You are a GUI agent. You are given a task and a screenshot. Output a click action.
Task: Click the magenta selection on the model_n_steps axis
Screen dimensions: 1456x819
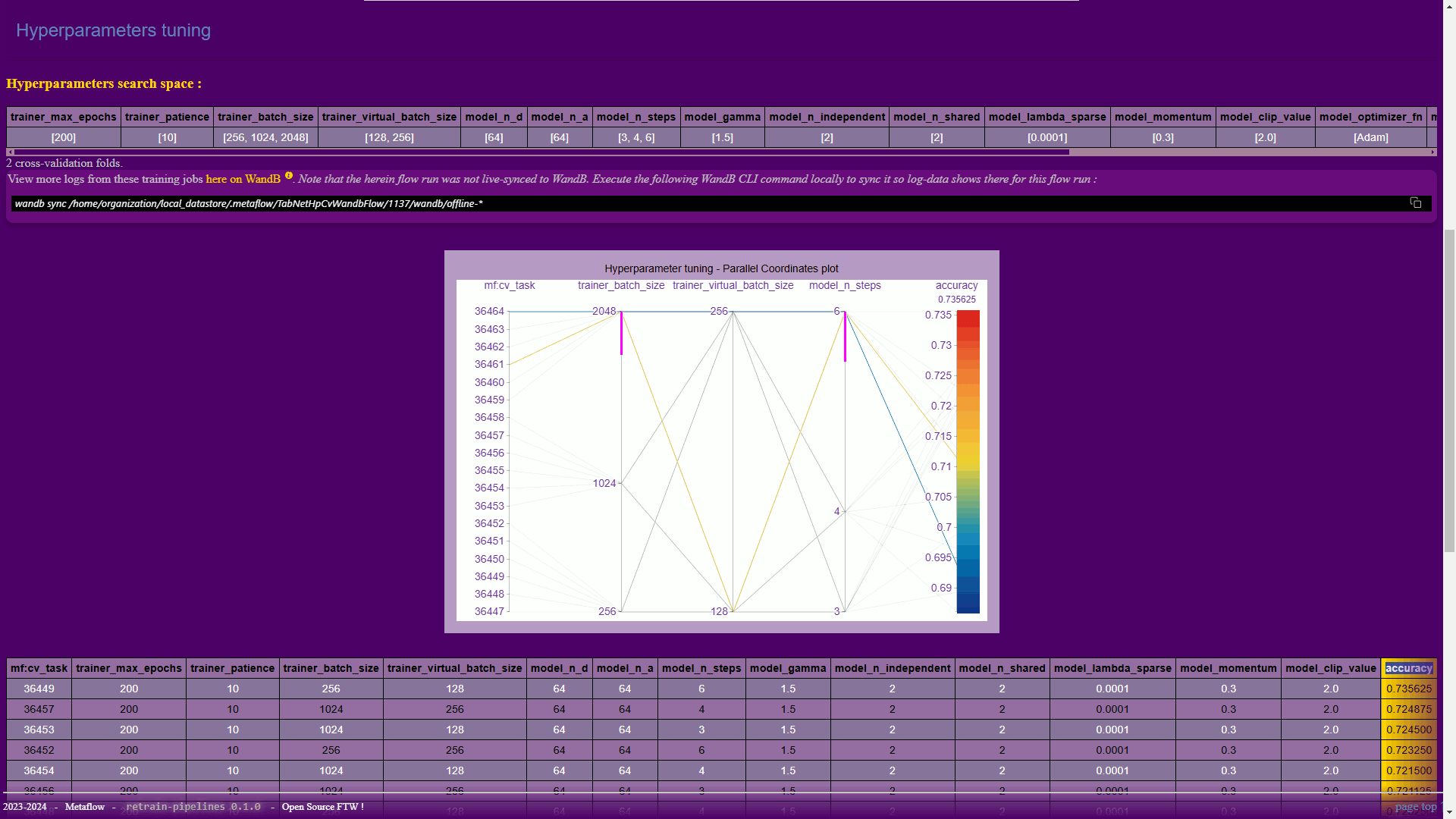click(845, 337)
